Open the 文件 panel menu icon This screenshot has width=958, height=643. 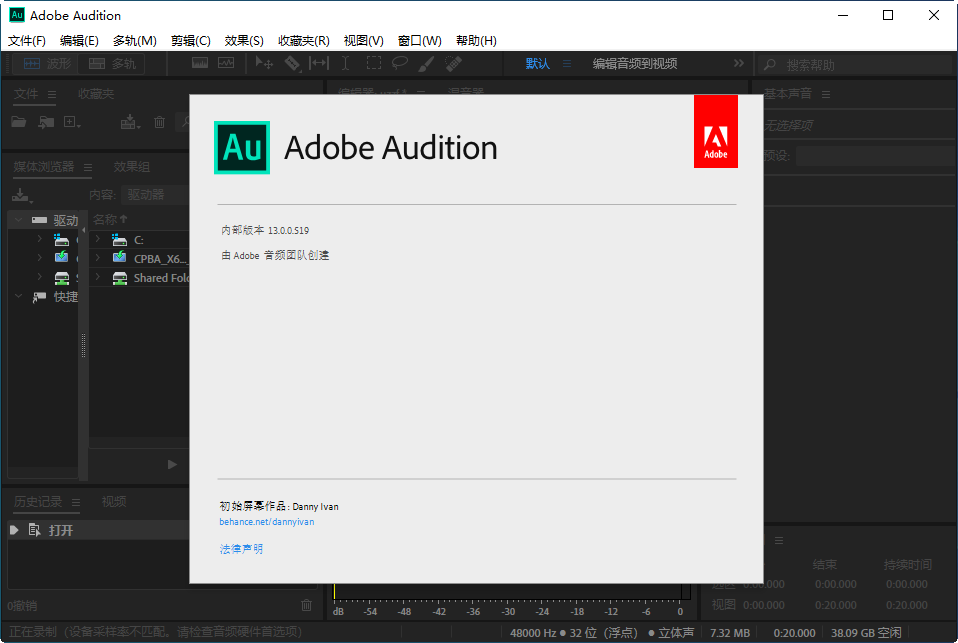click(52, 94)
